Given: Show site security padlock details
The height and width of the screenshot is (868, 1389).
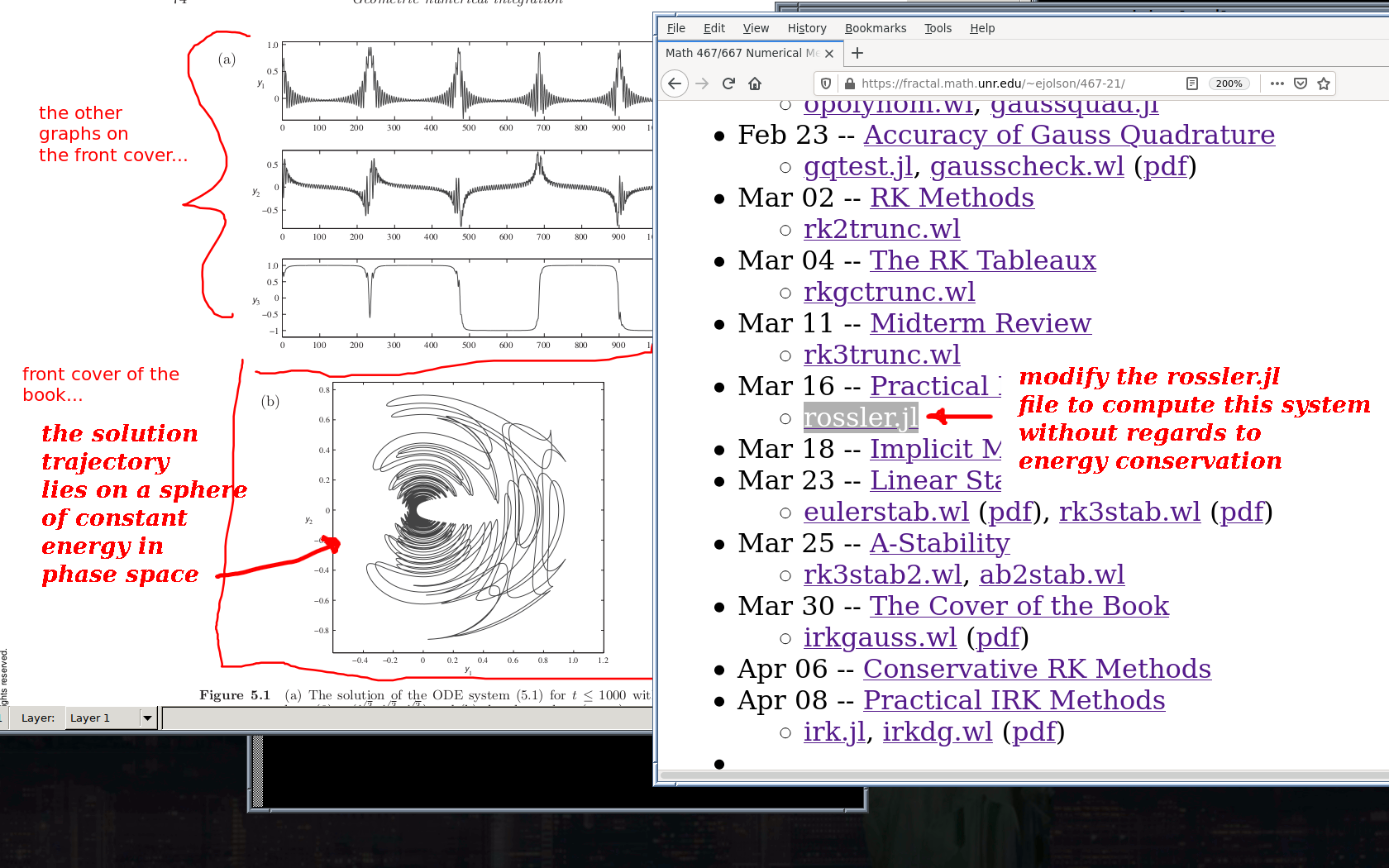Looking at the screenshot, I should click(x=849, y=83).
